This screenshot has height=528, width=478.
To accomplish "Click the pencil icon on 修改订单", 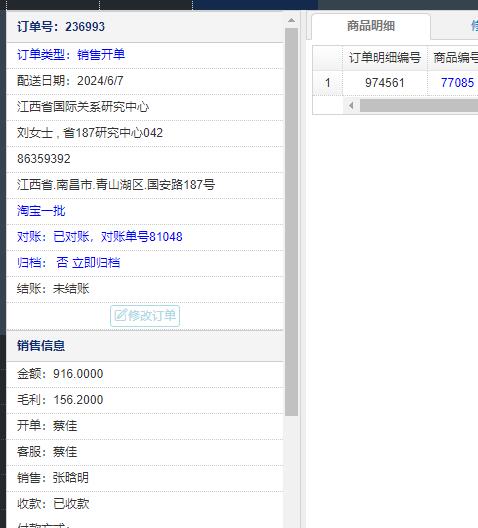I will (x=120, y=316).
